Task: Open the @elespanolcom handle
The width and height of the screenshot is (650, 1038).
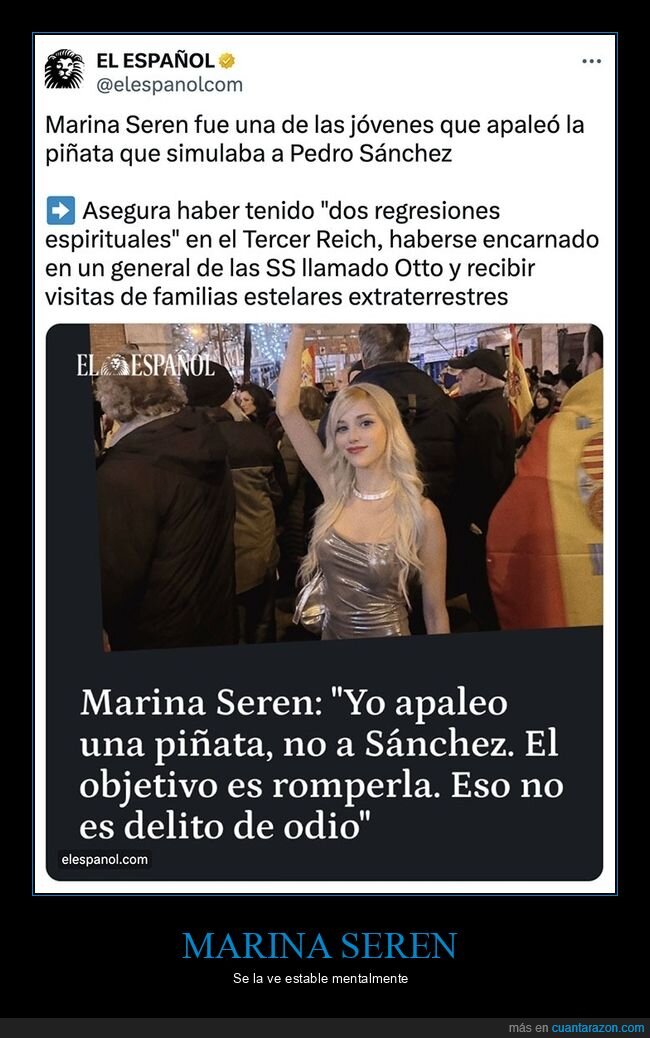Action: pos(169,85)
